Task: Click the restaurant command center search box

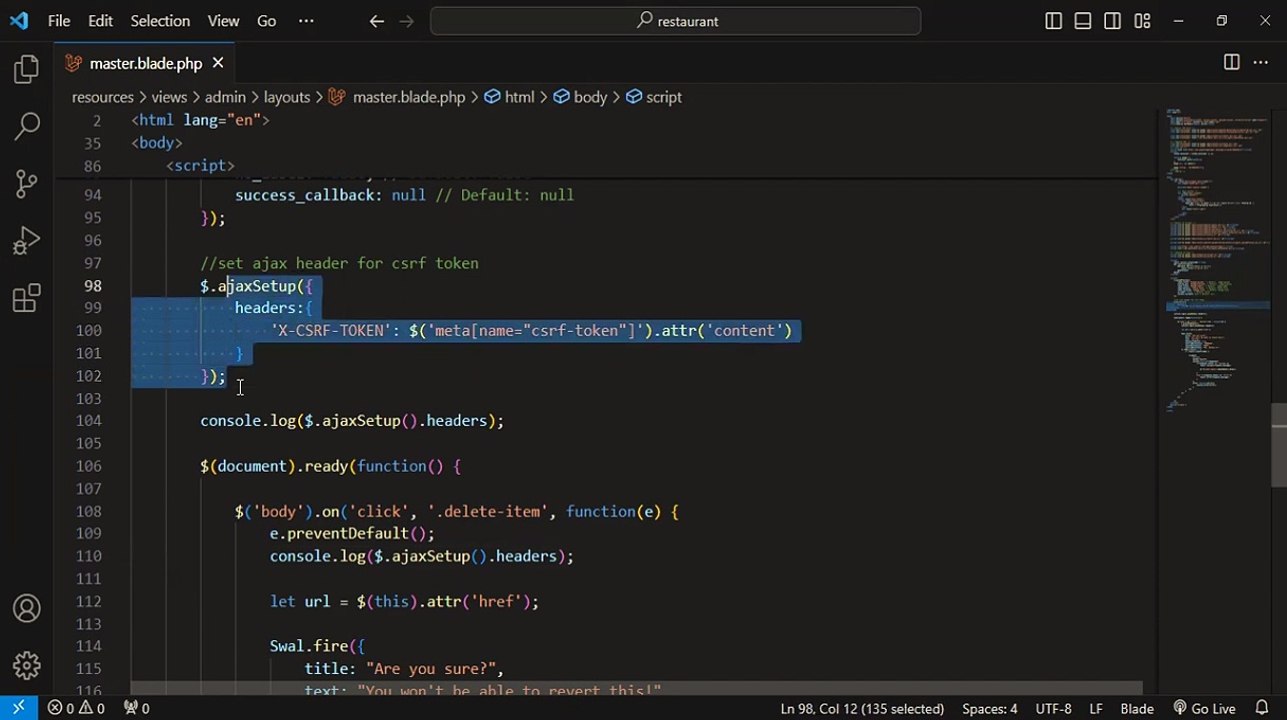Action: [676, 21]
